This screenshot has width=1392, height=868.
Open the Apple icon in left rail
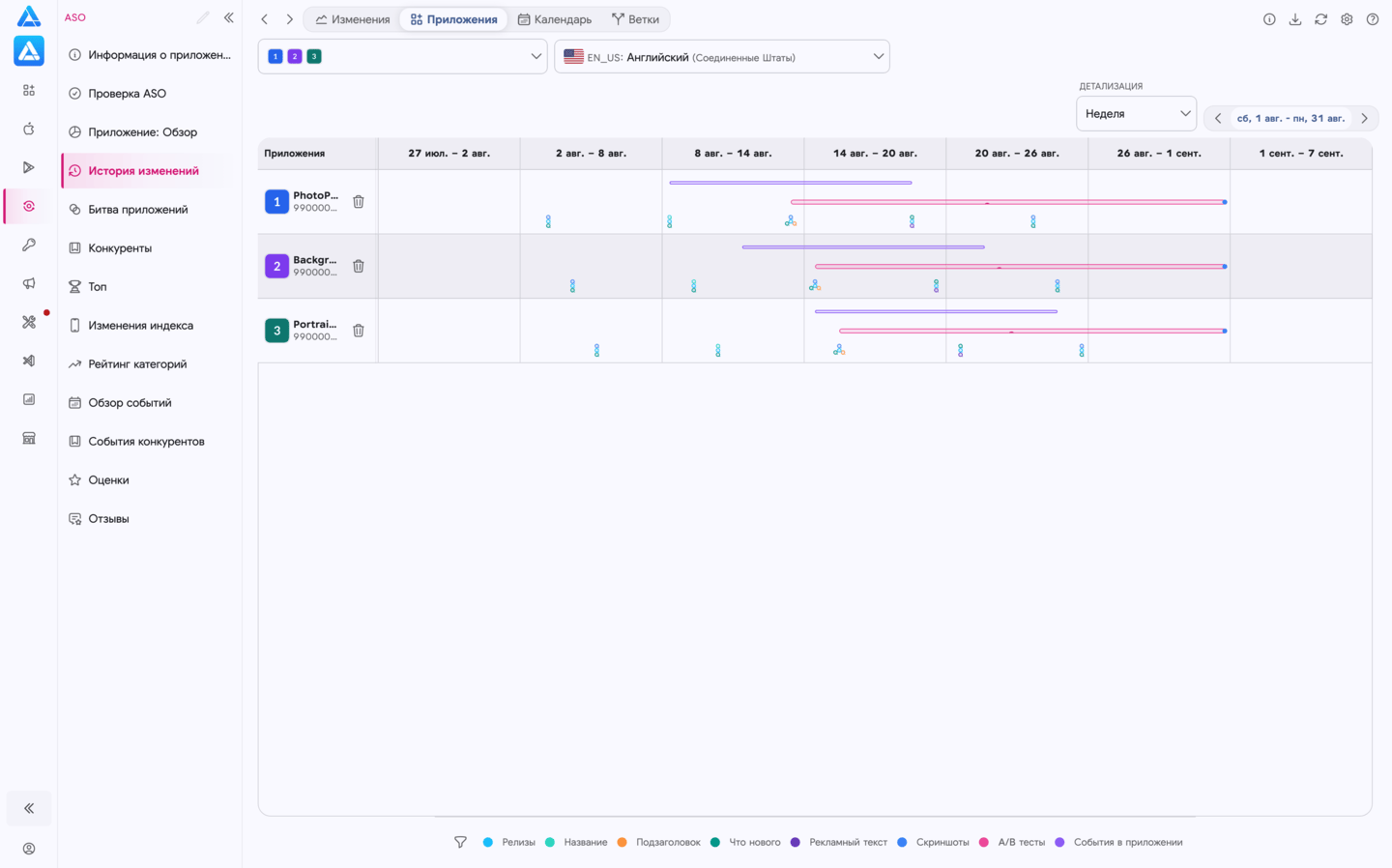(29, 129)
